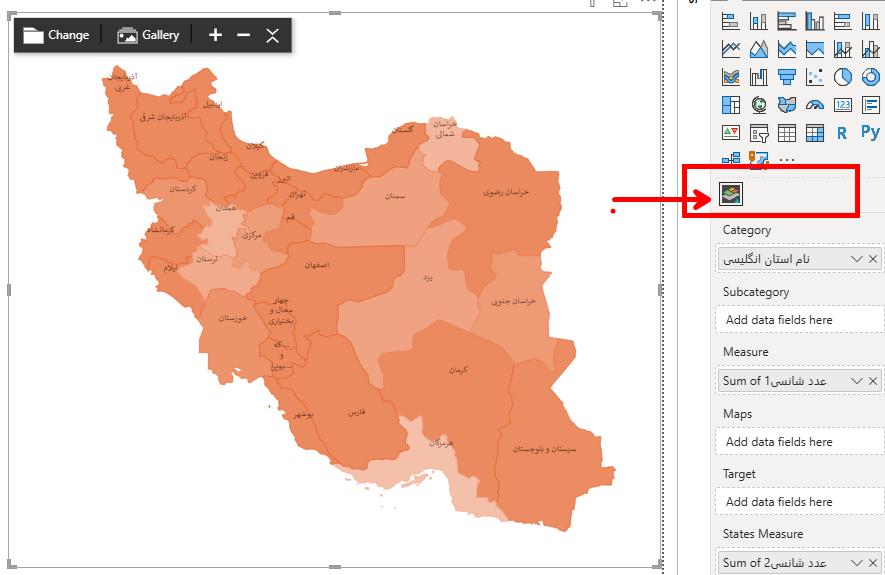The image size is (885, 575).
Task: Select the Stacked column chart visual
Action: tap(759, 21)
